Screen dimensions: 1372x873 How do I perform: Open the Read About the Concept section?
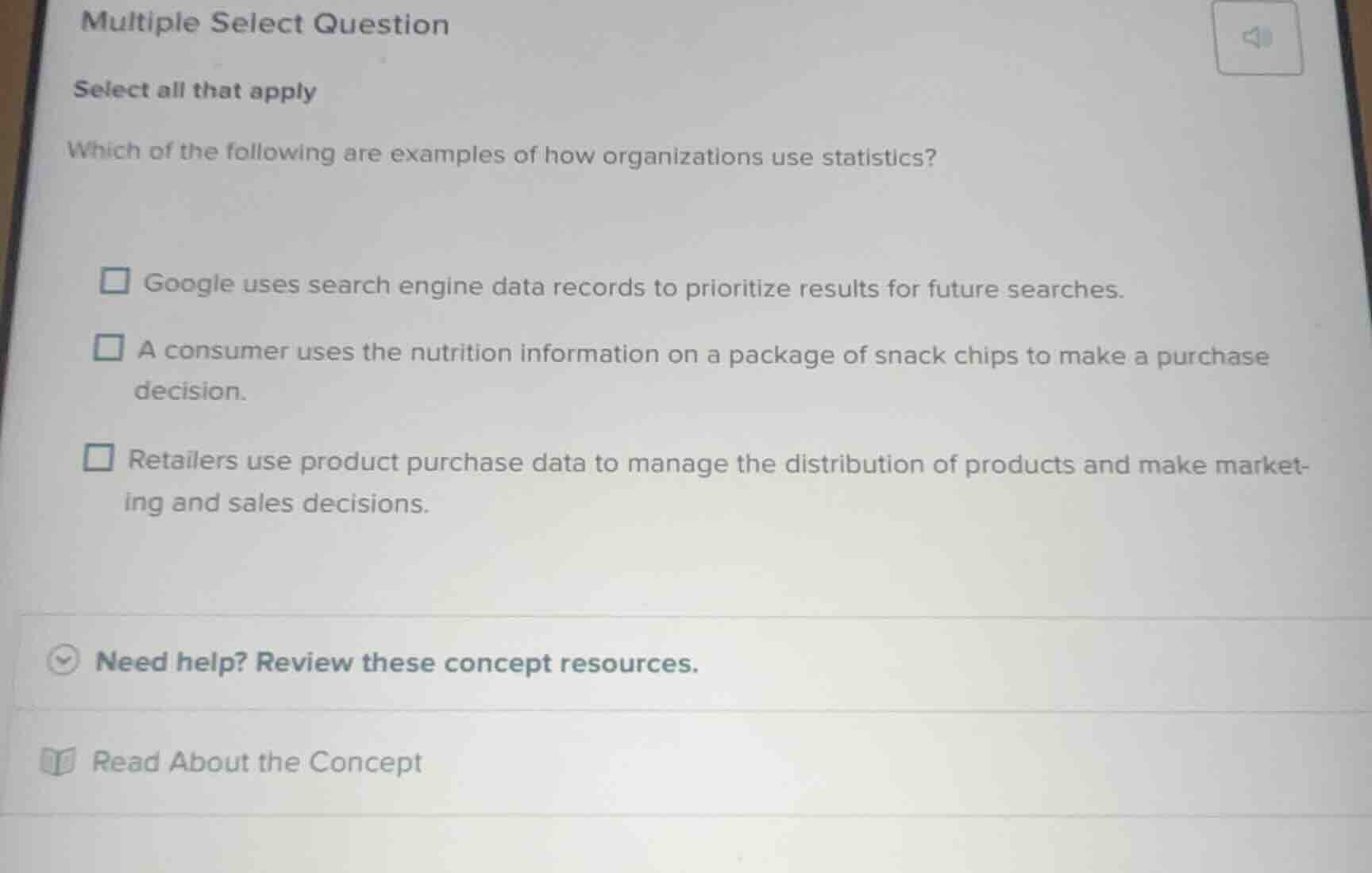[256, 762]
